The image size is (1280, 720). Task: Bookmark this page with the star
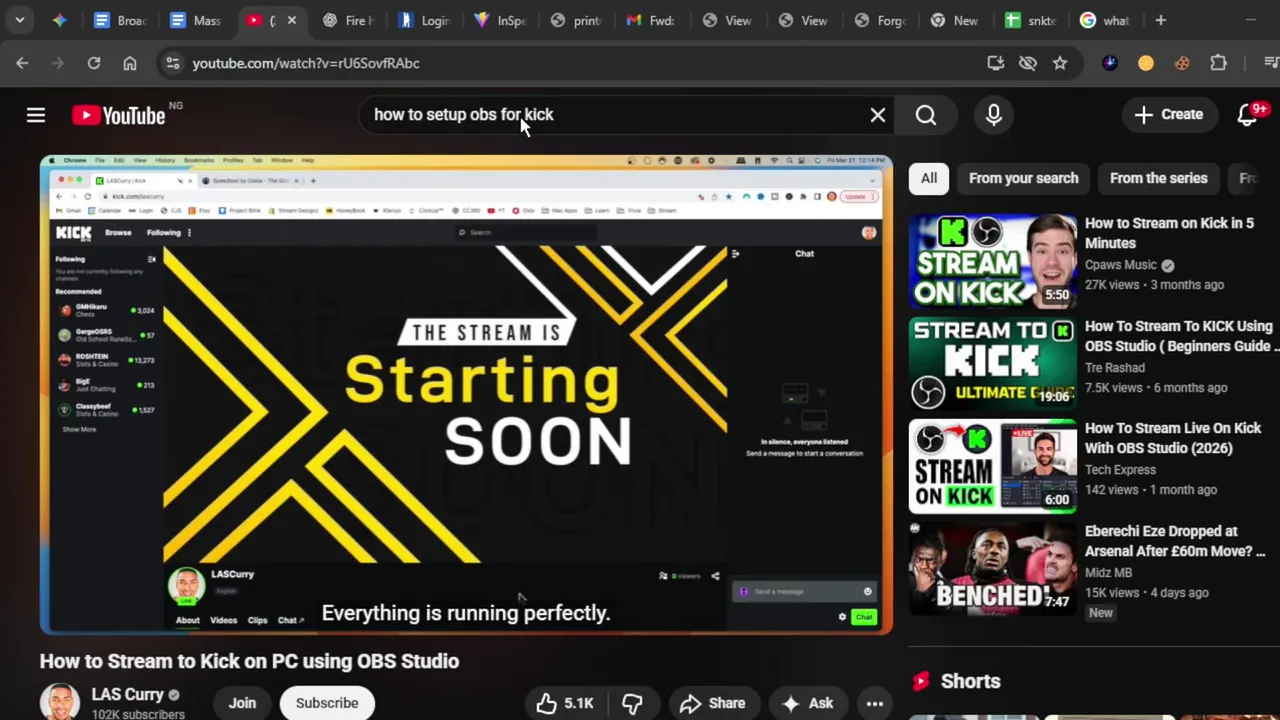pyautogui.click(x=1060, y=63)
